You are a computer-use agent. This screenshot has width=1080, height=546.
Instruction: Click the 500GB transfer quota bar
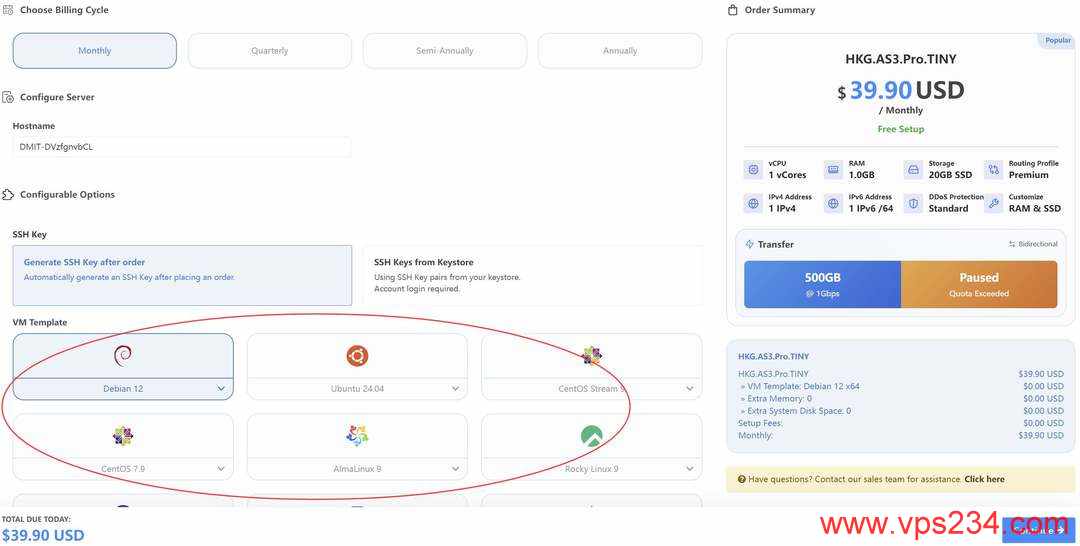tap(822, 284)
